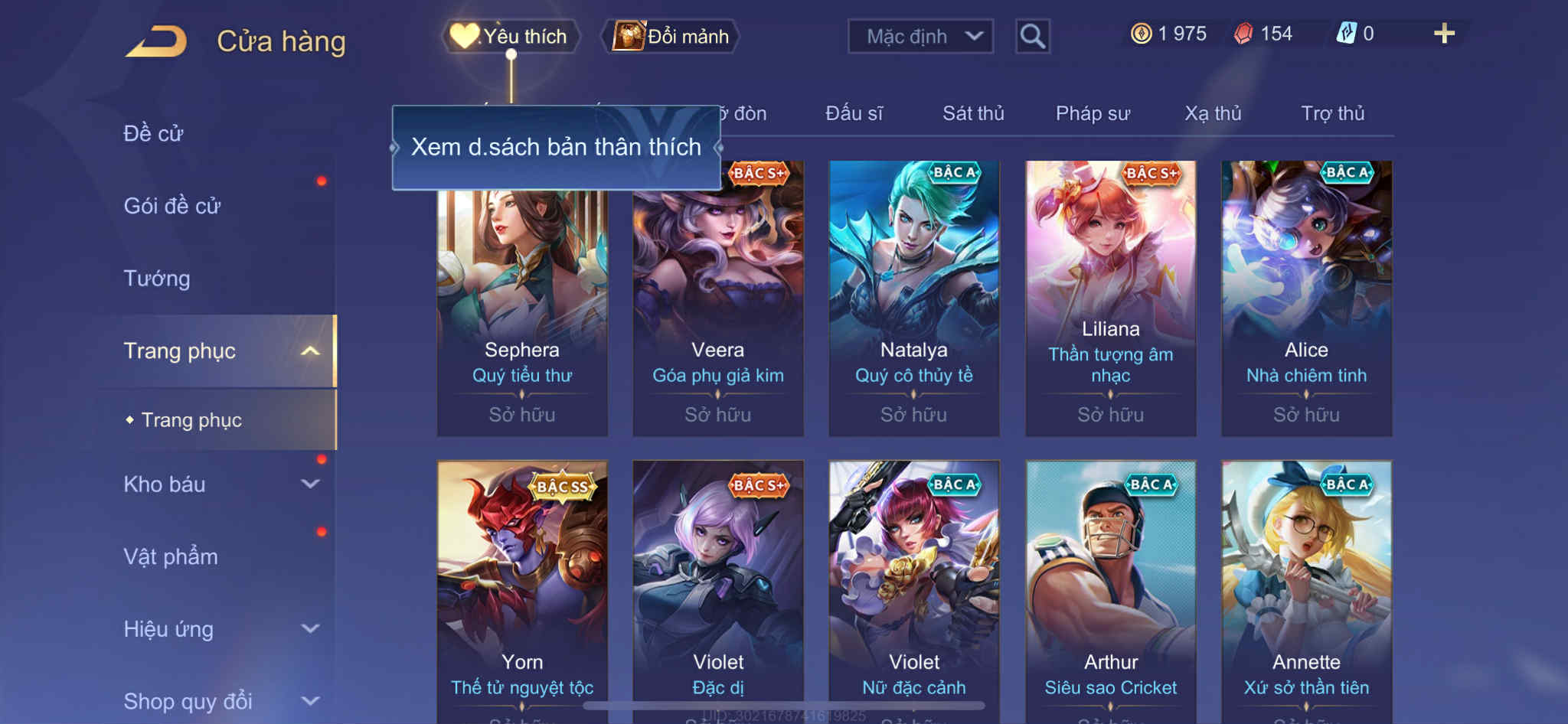
Task: Collapse the Trang phục section chevron
Action: tap(310, 351)
